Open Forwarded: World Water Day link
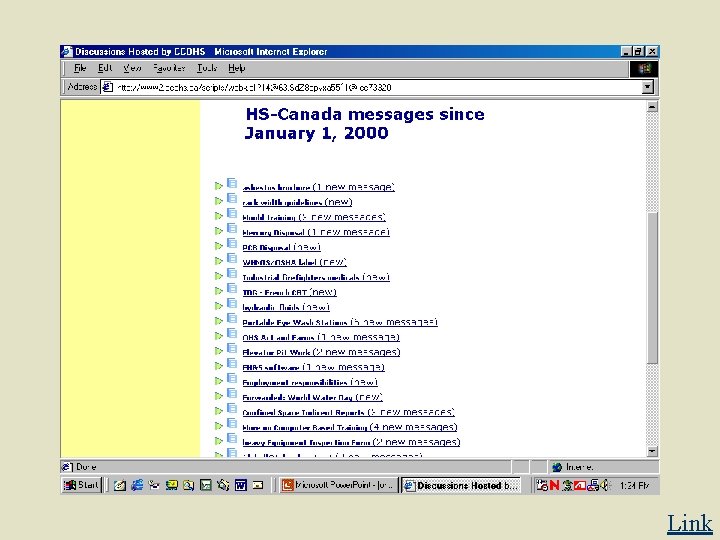The width and height of the screenshot is (720, 540). [x=313, y=397]
